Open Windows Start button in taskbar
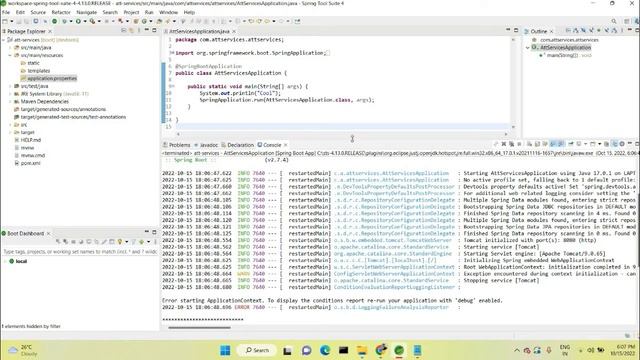 (x=225, y=350)
